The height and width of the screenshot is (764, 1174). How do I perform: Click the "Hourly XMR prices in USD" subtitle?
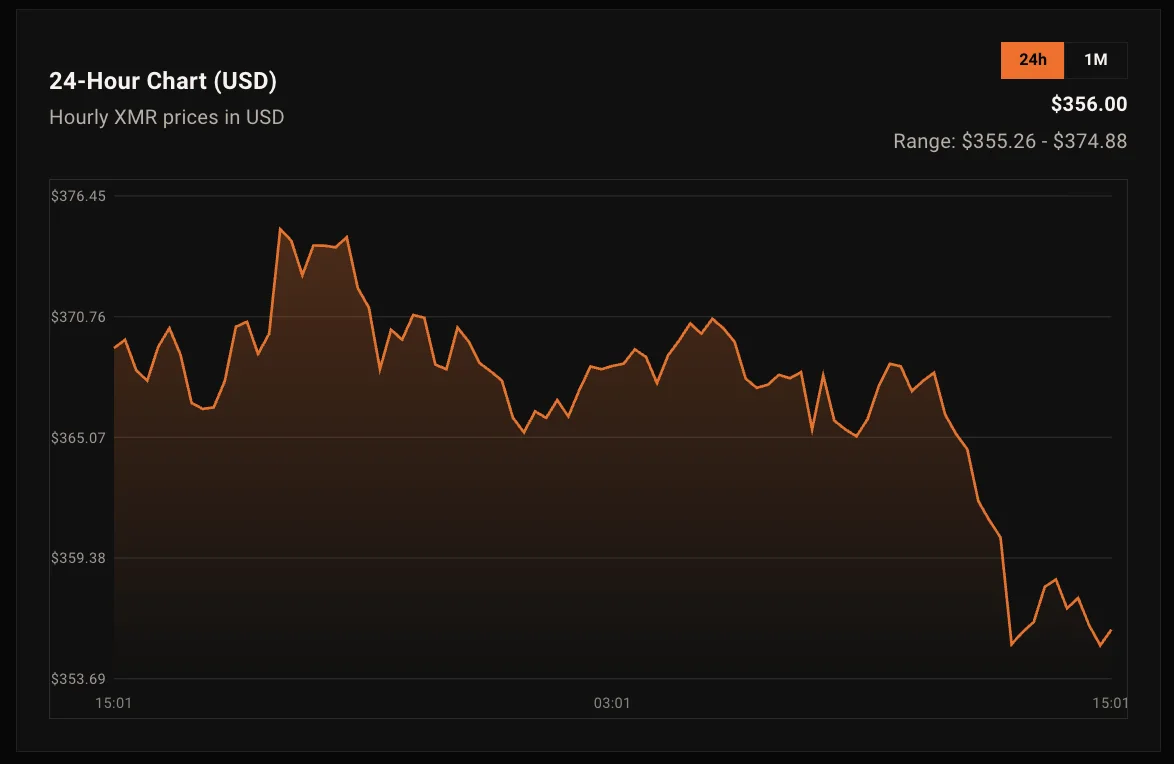pyautogui.click(x=167, y=117)
